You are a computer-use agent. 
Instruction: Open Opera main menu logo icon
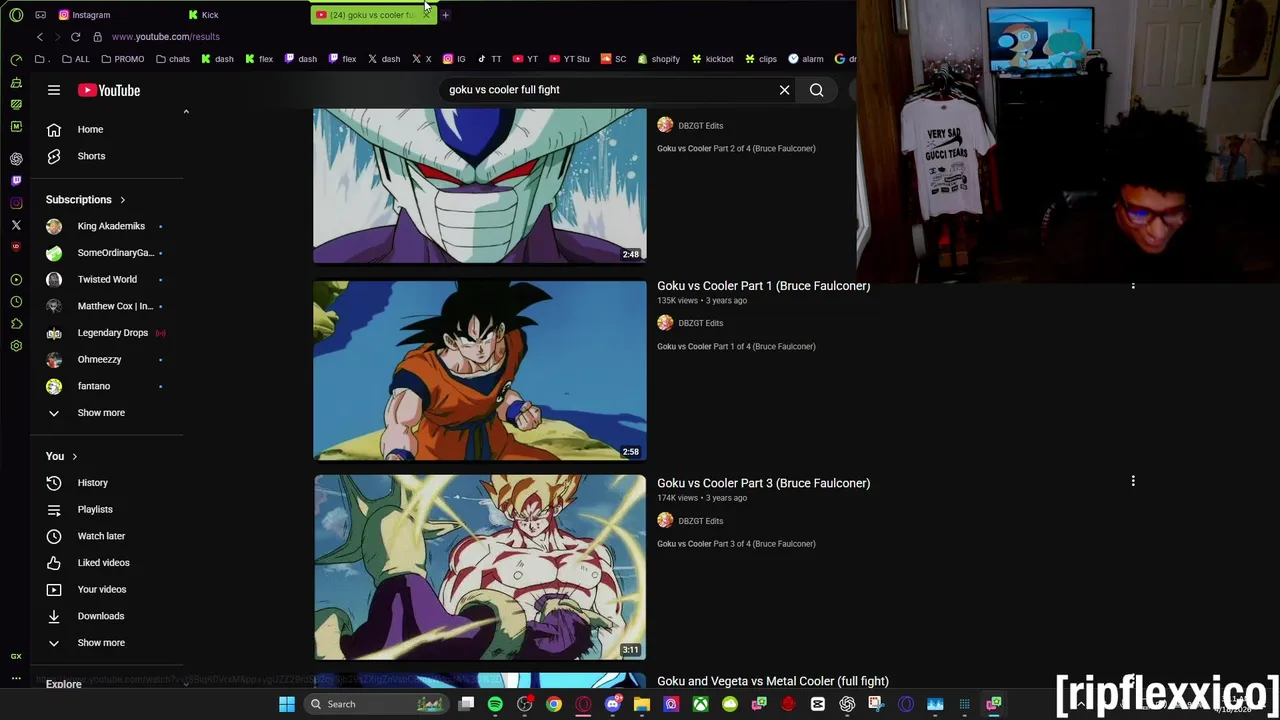[x=16, y=15]
